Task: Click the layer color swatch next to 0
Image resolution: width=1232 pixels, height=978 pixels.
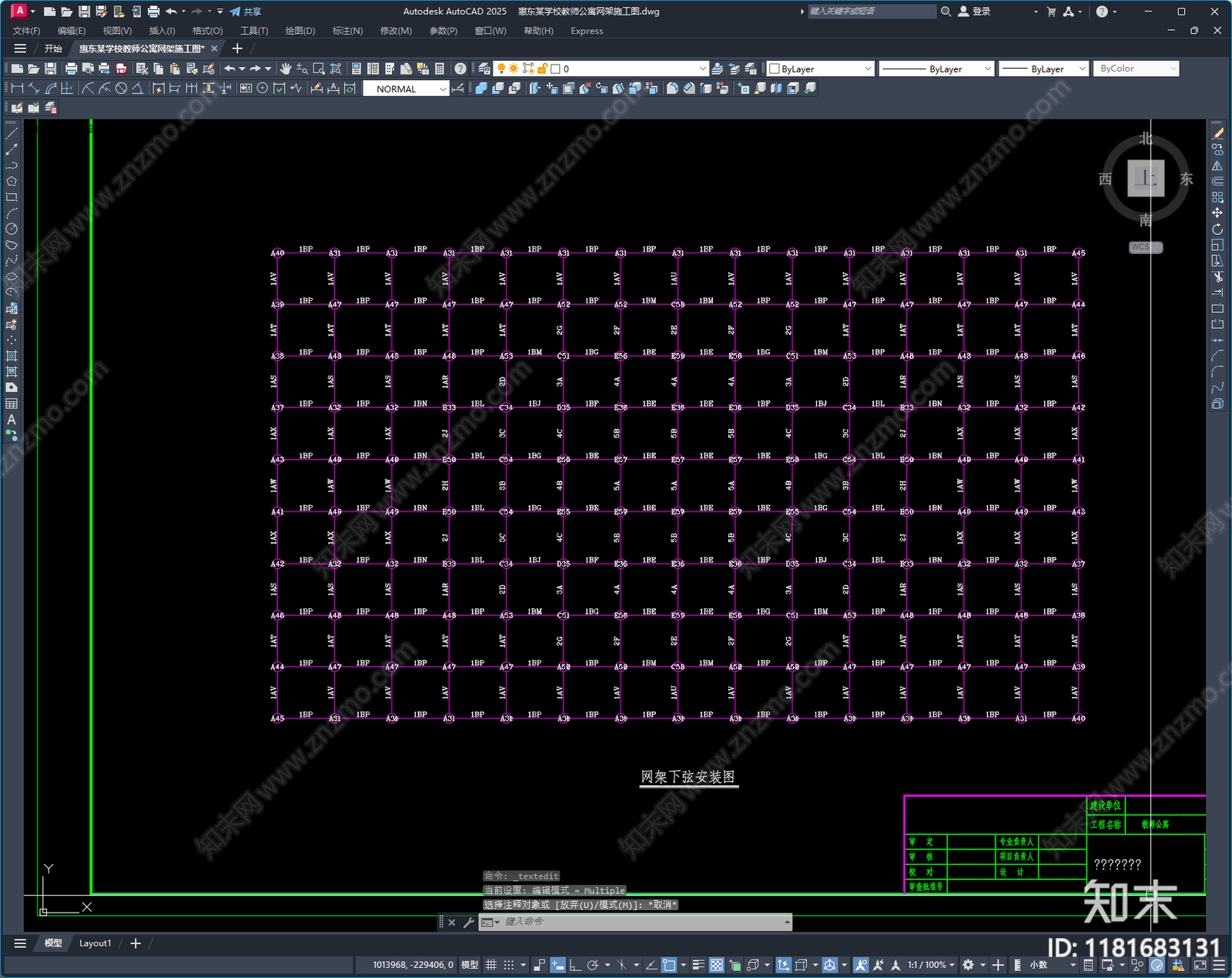Action: pyautogui.click(x=555, y=69)
